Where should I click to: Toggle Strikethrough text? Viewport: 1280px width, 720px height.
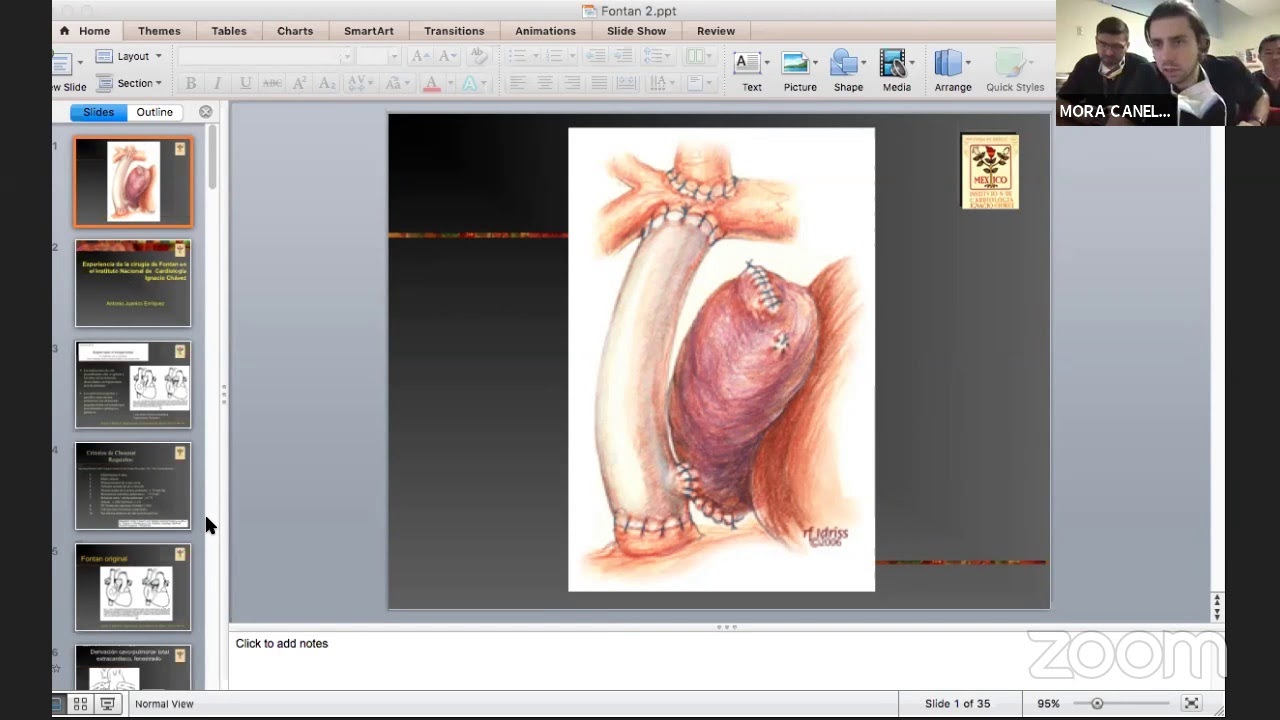coord(272,83)
